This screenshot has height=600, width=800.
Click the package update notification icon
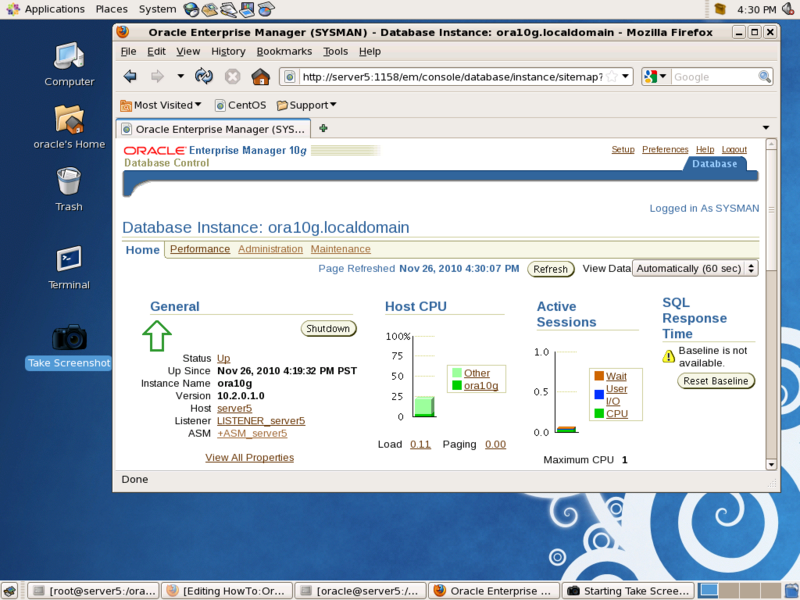click(x=720, y=9)
